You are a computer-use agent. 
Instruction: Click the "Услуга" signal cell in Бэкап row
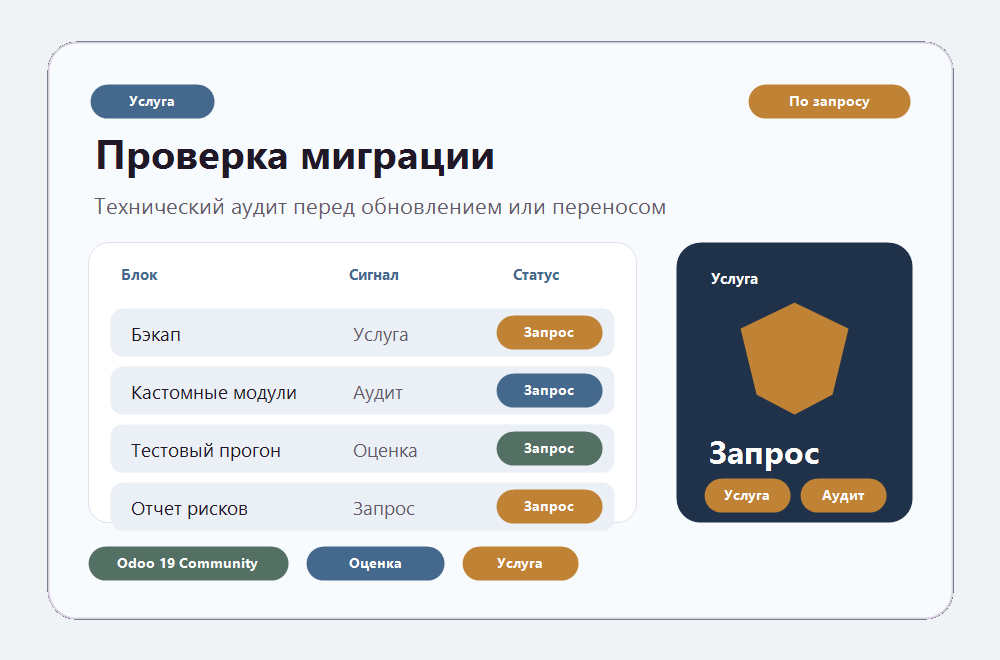[x=381, y=335]
